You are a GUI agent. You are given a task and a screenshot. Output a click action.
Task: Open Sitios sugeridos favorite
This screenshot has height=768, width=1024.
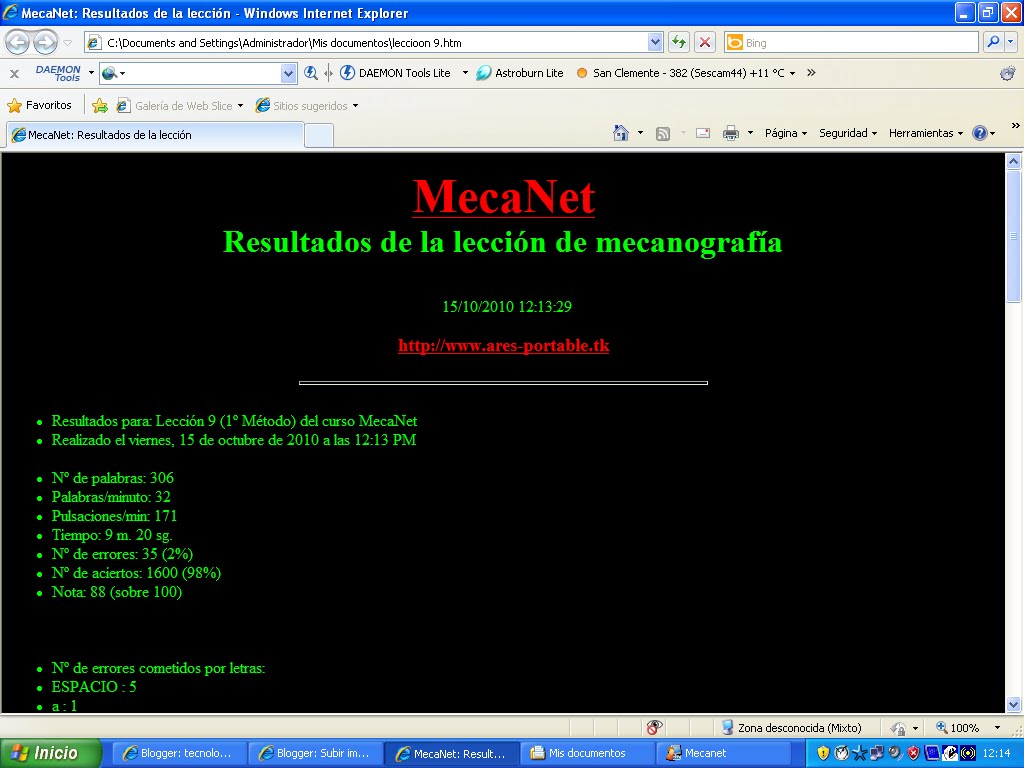(306, 105)
